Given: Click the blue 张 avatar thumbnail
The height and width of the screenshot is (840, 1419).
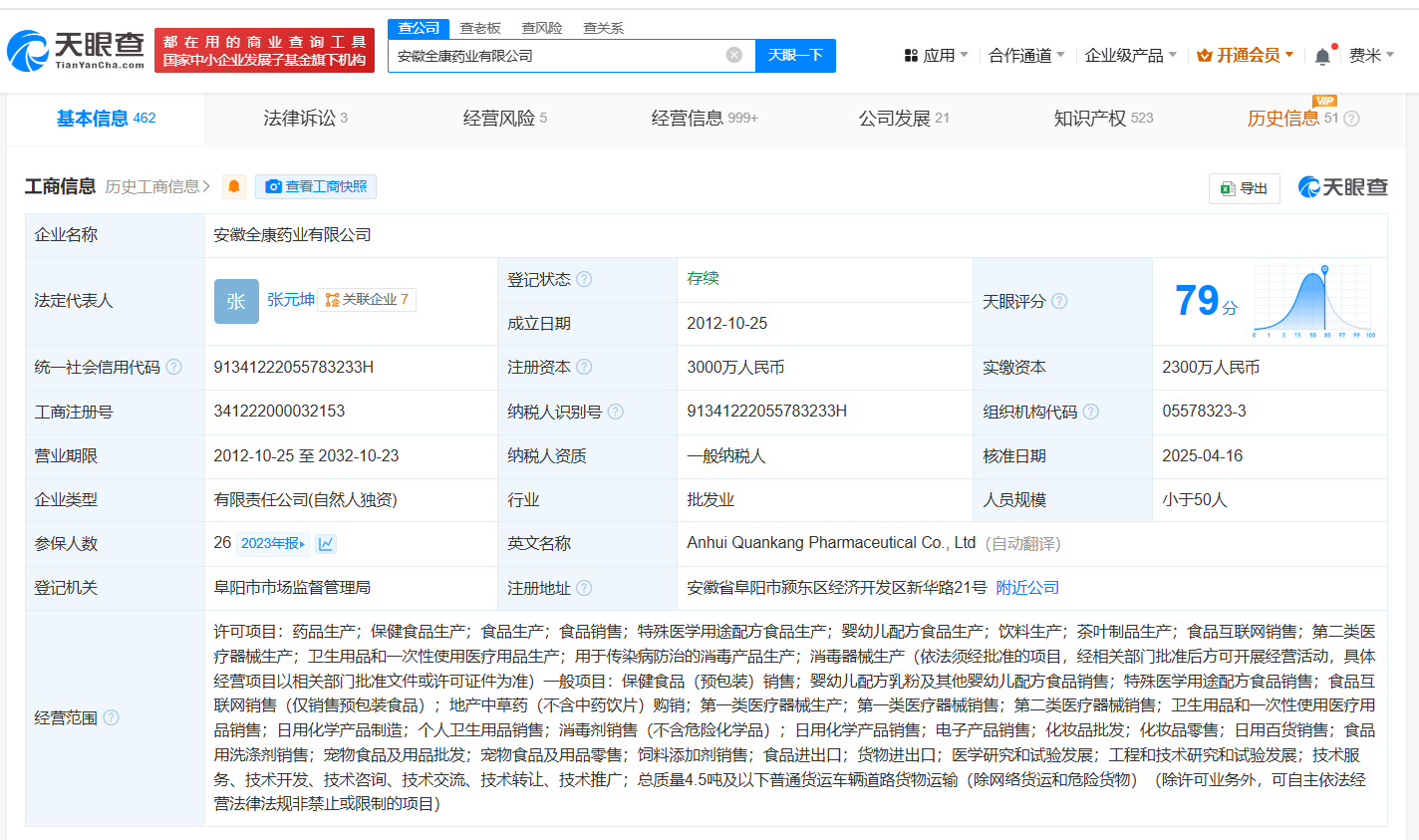Looking at the screenshot, I should click(x=236, y=301).
